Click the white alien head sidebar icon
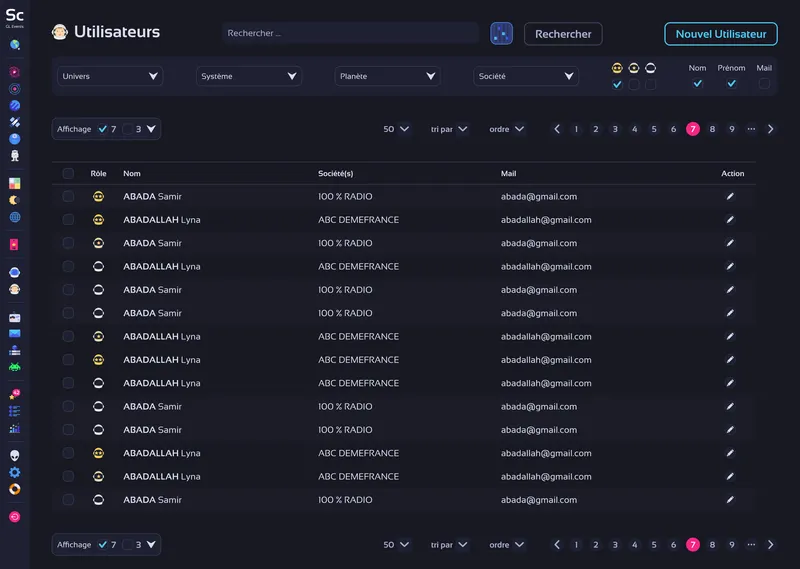The width and height of the screenshot is (800, 569). click(x=15, y=455)
